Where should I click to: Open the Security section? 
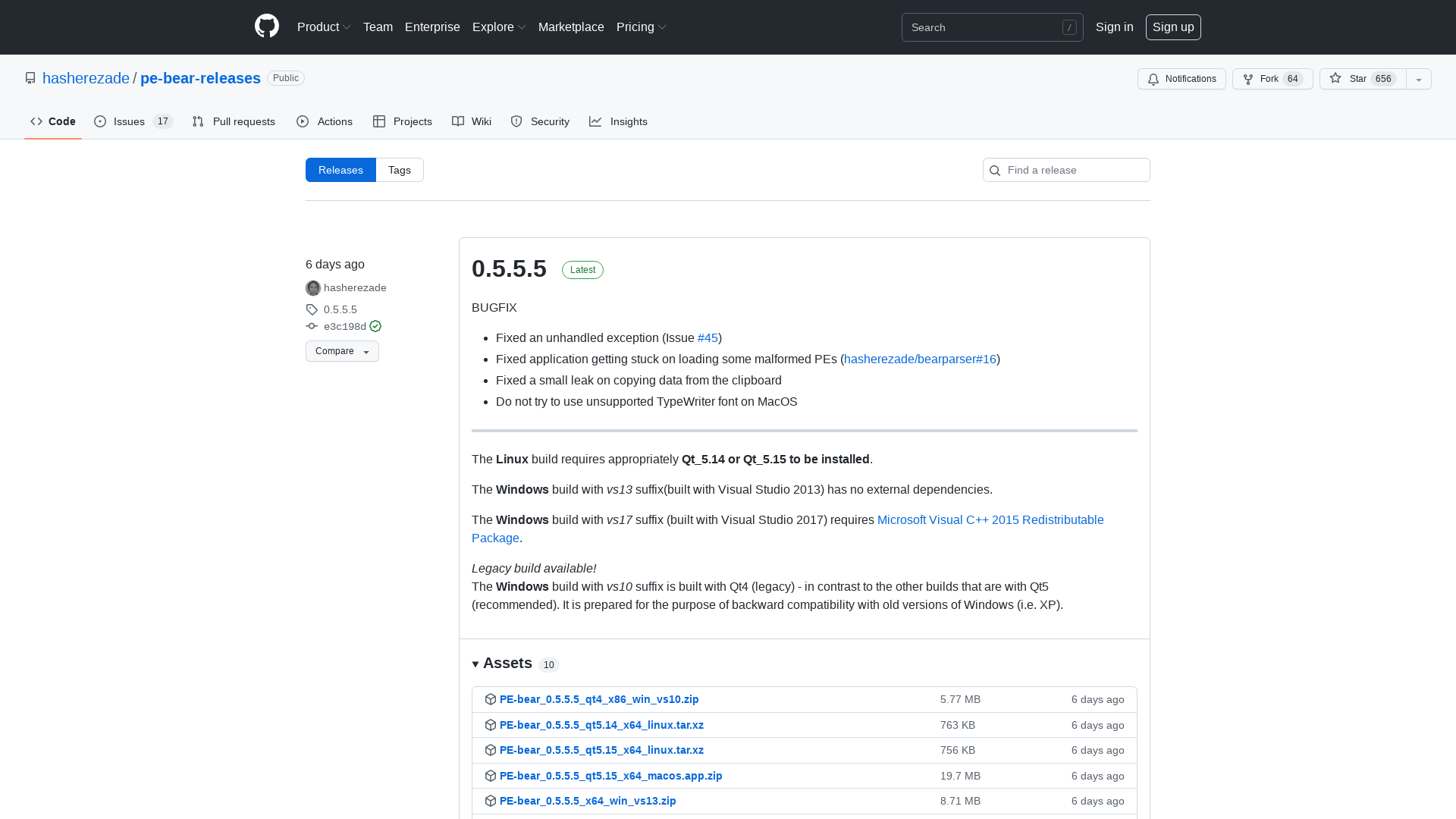click(x=539, y=121)
